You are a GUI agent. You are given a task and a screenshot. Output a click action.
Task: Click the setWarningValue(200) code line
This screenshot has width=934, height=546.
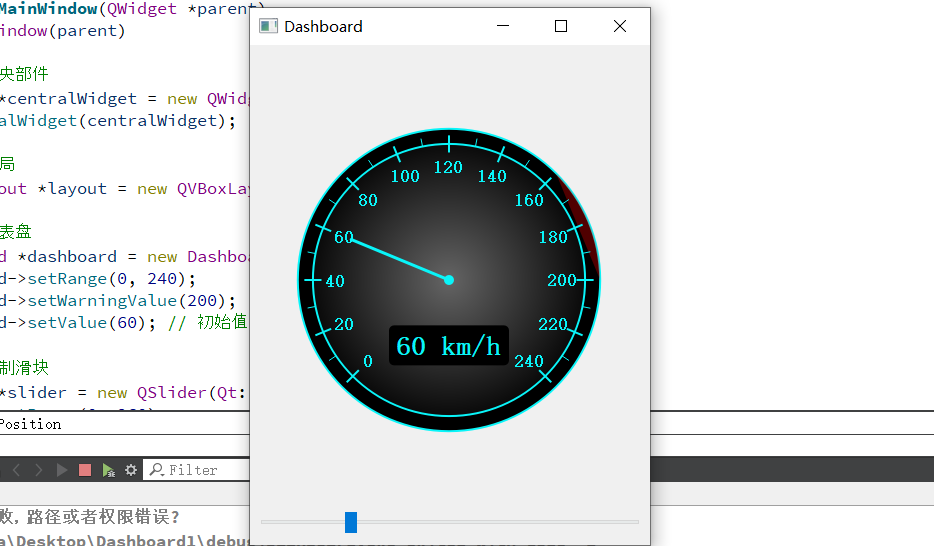tap(118, 301)
